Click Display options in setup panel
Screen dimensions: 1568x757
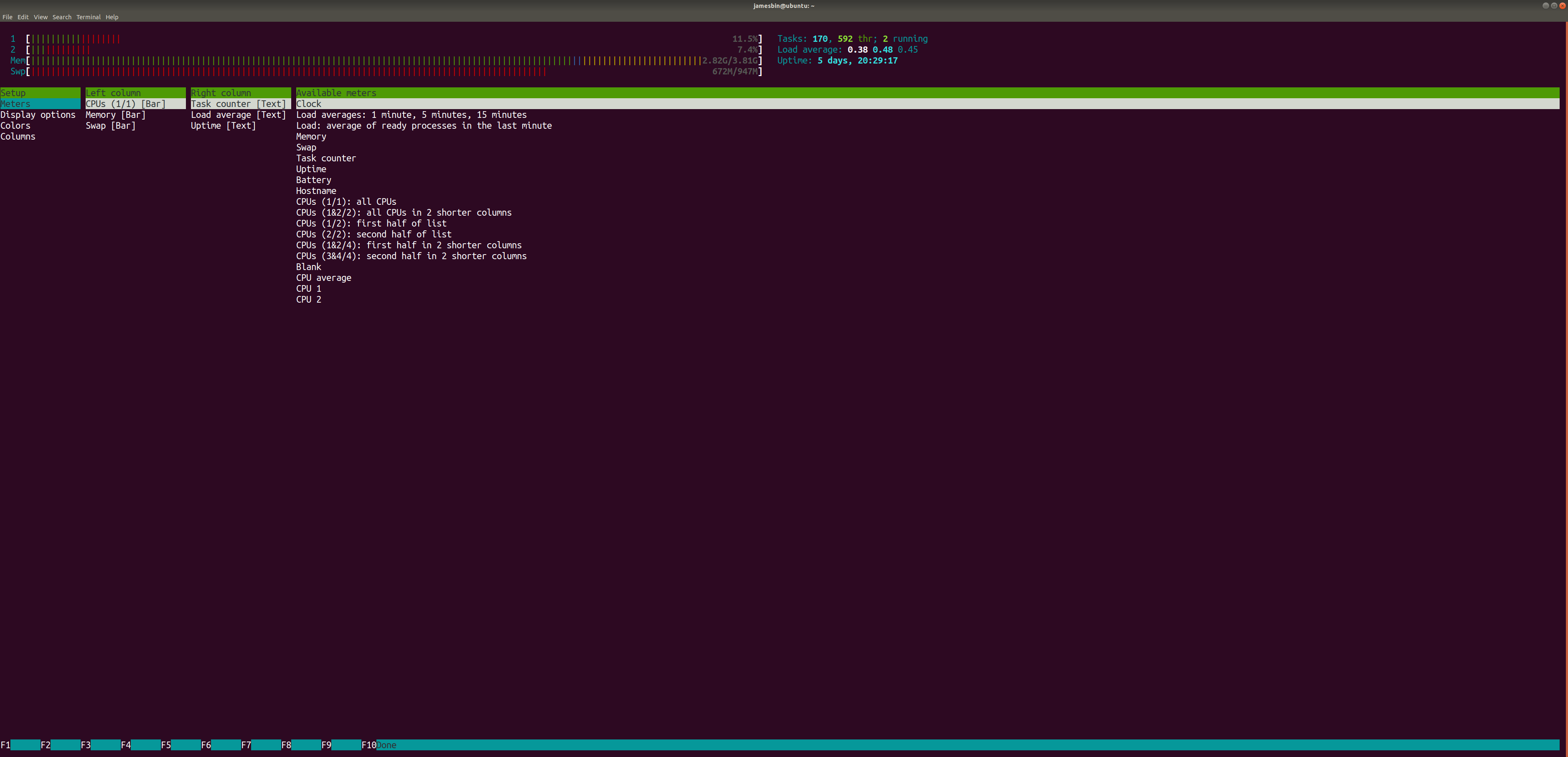click(x=37, y=114)
